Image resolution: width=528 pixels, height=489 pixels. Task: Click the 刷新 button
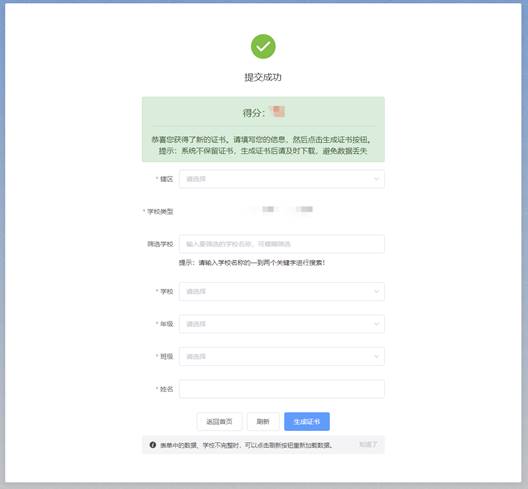tap(263, 421)
